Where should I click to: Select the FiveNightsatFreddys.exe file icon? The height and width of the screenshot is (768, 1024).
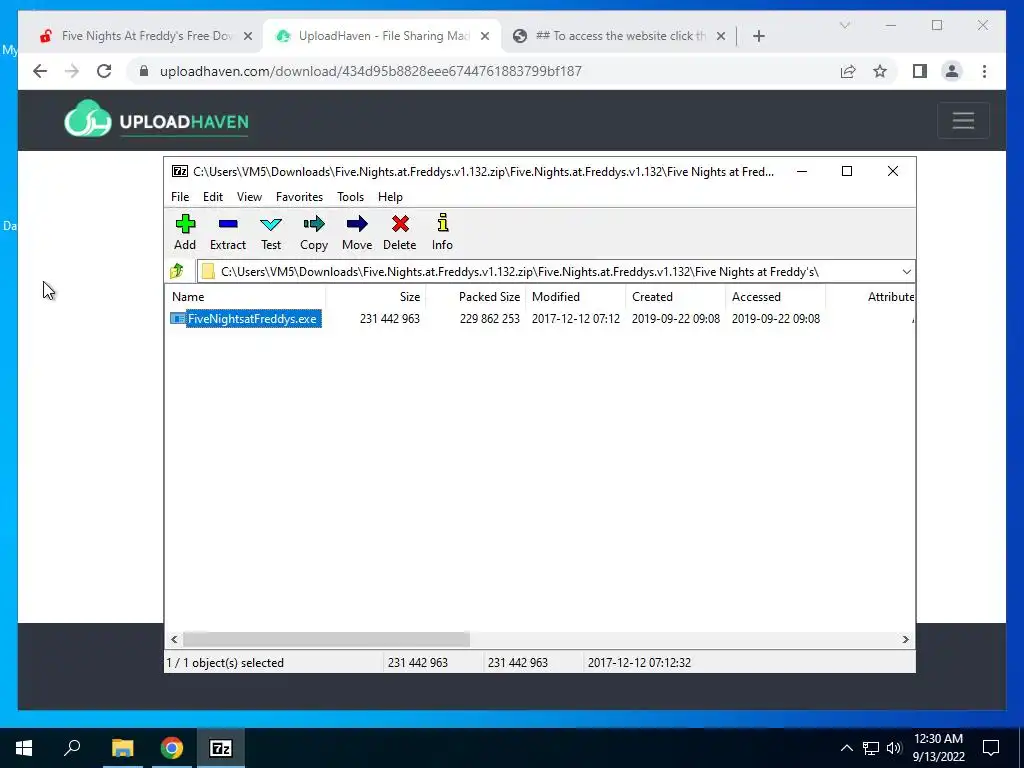(178, 319)
